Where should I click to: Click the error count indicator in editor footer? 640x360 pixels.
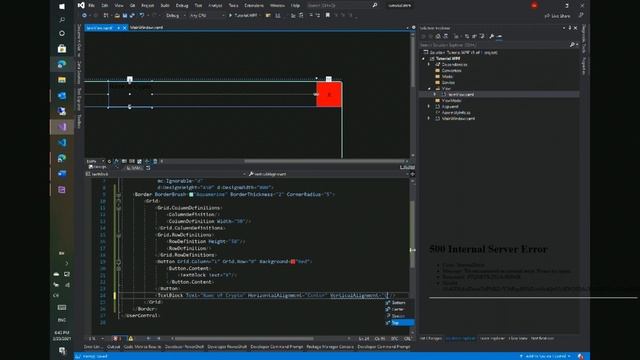(x=117, y=339)
